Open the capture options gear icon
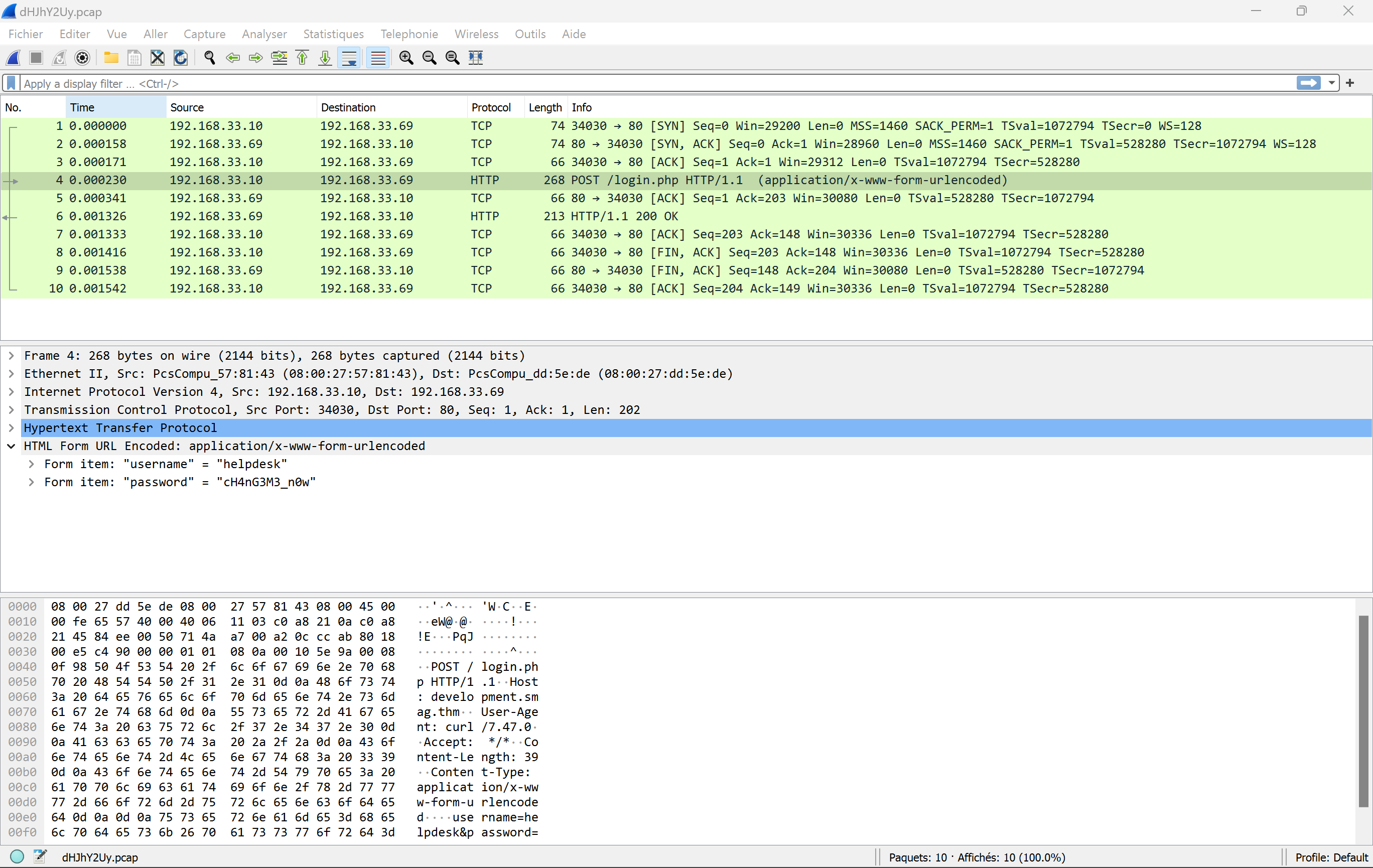The width and height of the screenshot is (1373, 868). (83, 58)
